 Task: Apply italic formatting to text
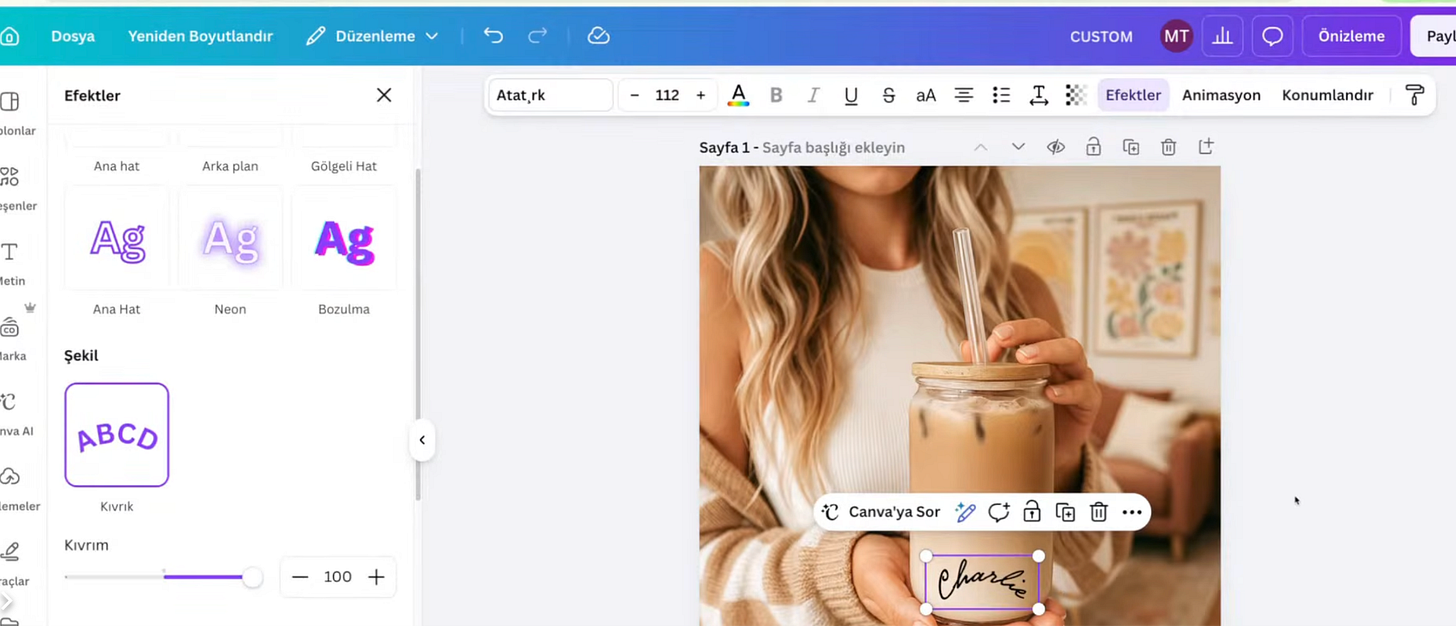813,95
